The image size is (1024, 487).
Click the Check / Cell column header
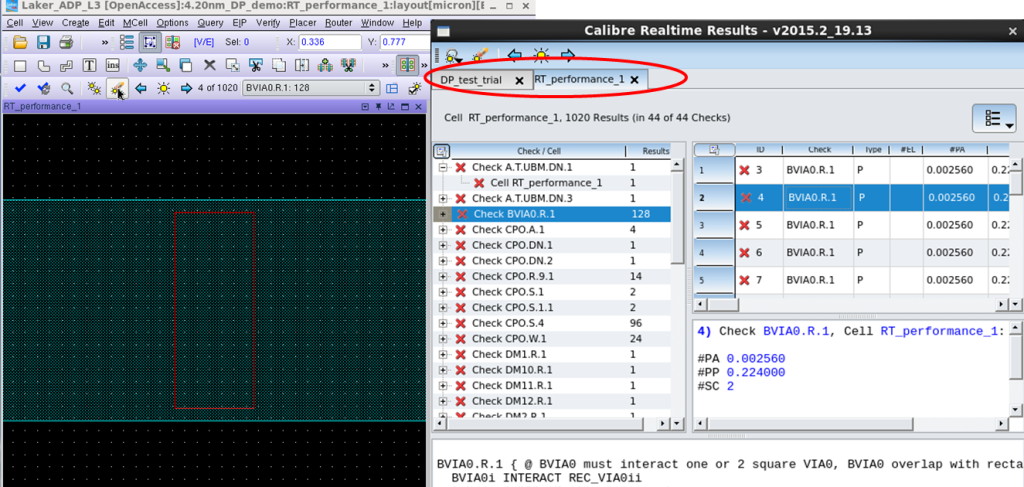(x=538, y=151)
